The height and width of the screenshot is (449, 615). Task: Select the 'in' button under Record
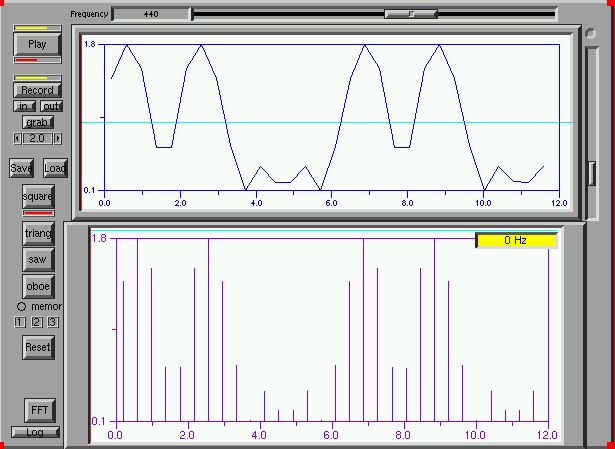tap(24, 106)
